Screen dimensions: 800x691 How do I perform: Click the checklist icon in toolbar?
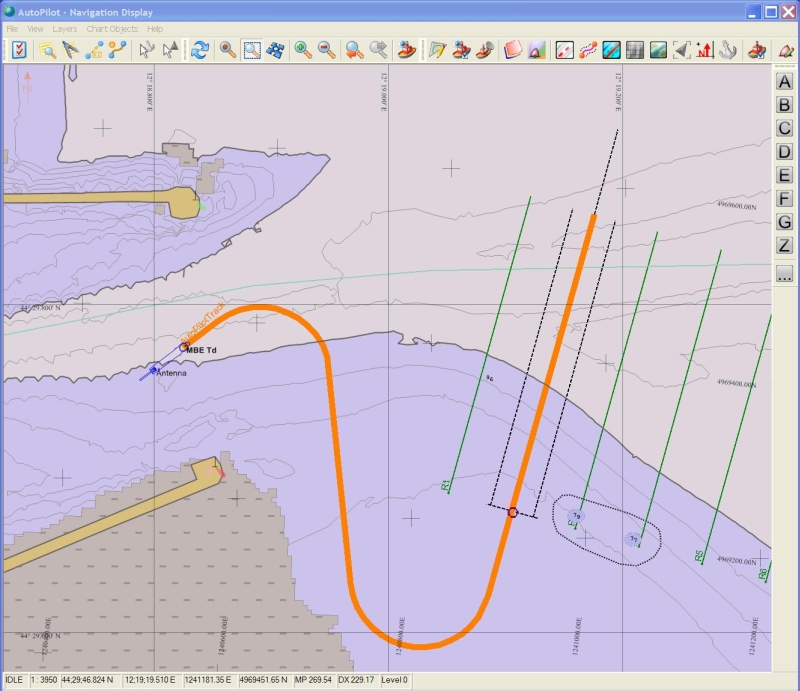click(x=19, y=49)
